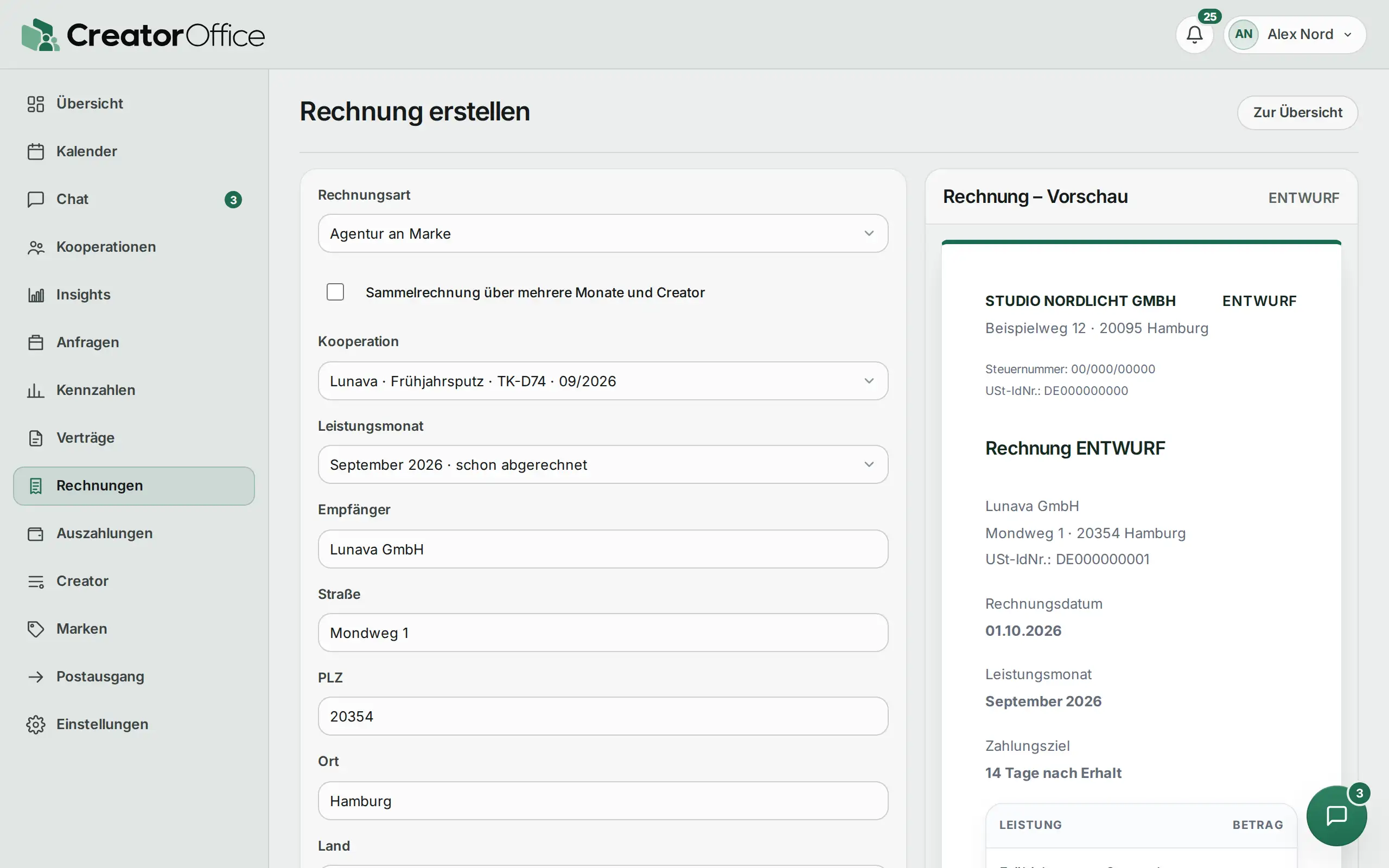Viewport: 1389px width, 868px height.
Task: Open the Rechnungsart dropdown
Action: pos(603,233)
